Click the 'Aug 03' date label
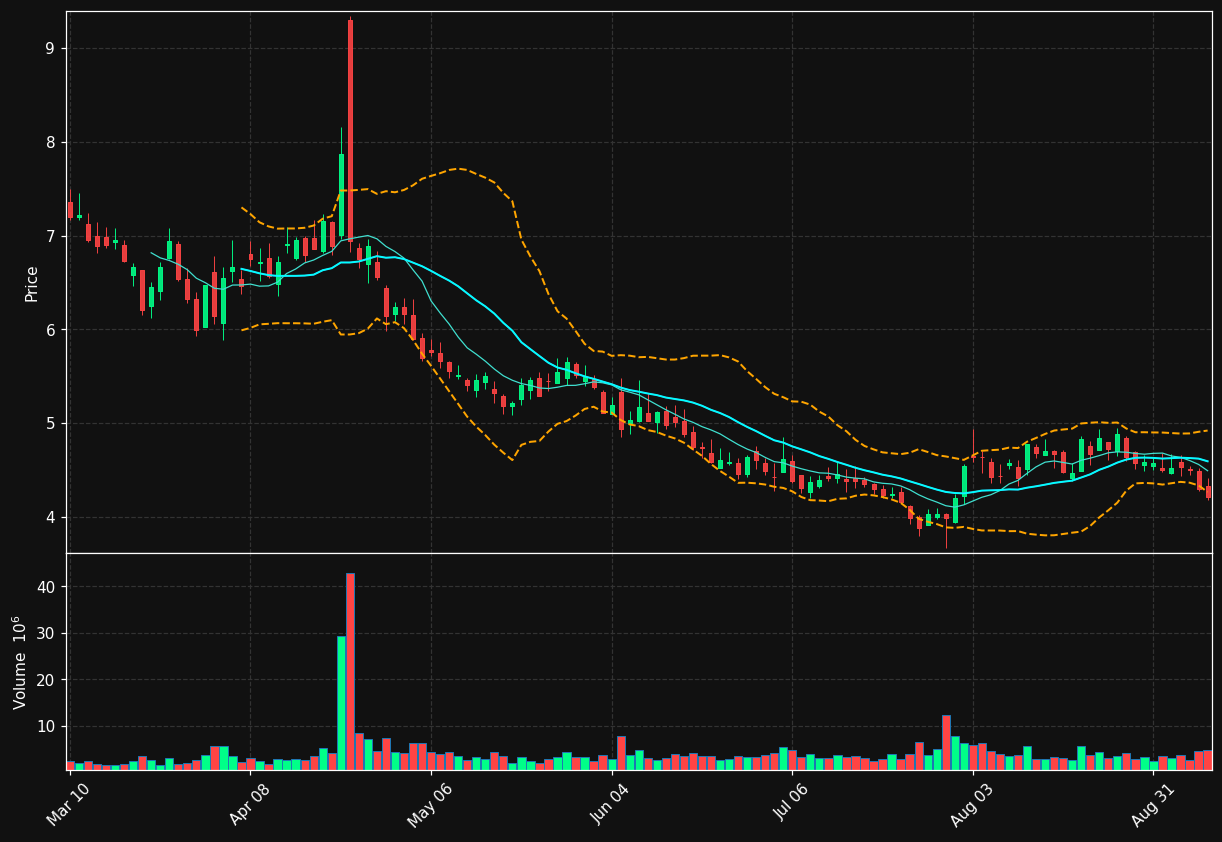The width and height of the screenshot is (1222, 842). pyautogui.click(x=972, y=804)
